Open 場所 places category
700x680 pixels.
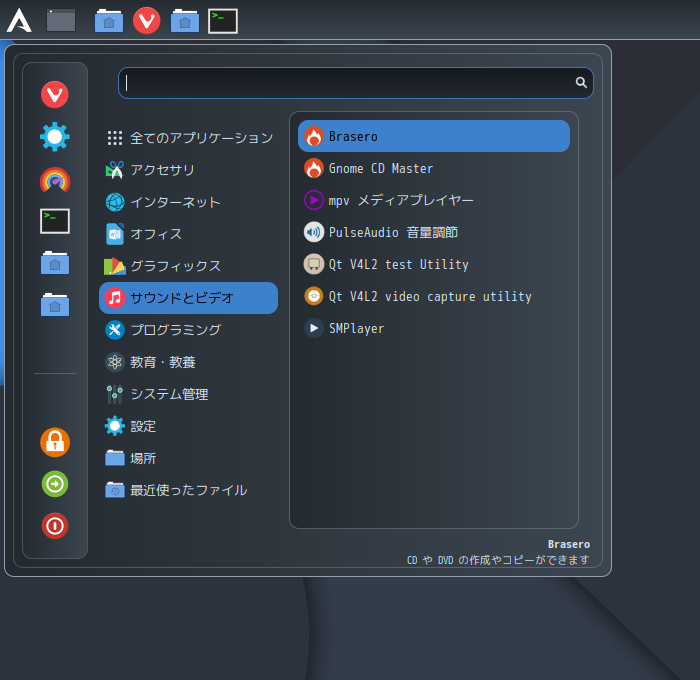(x=188, y=458)
